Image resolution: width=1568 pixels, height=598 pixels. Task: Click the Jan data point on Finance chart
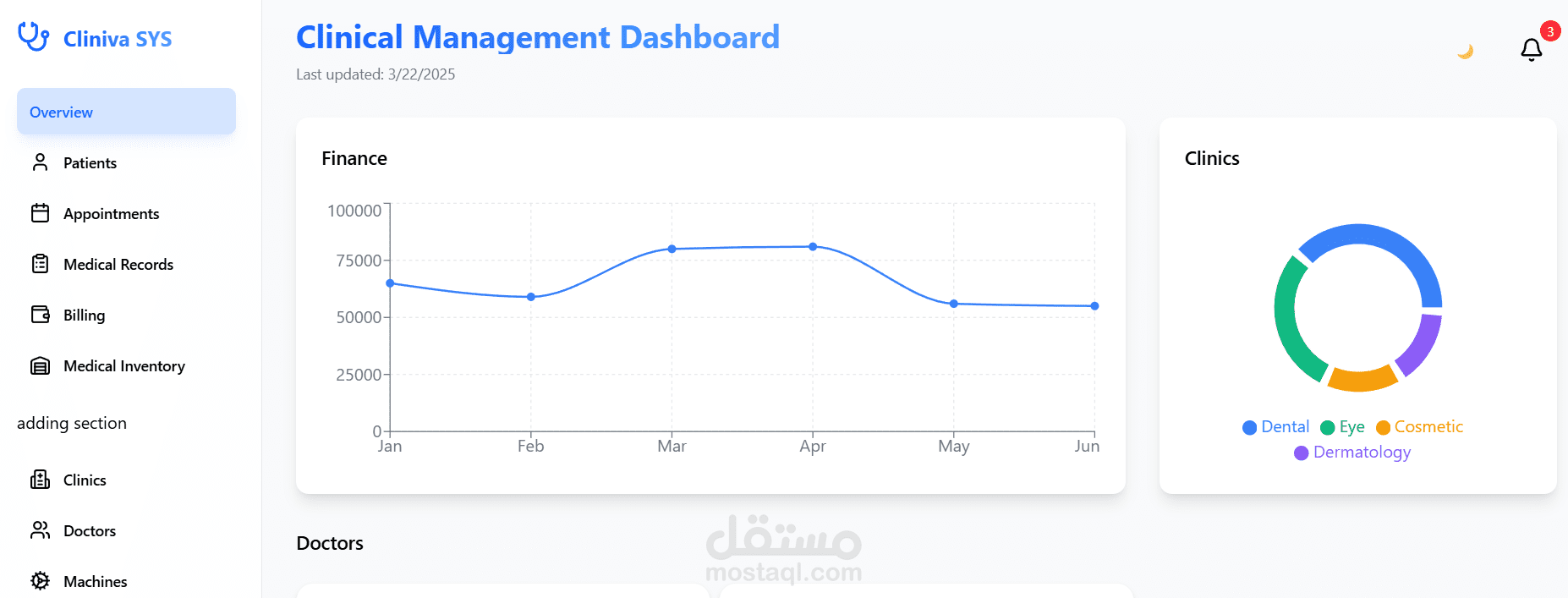(390, 283)
